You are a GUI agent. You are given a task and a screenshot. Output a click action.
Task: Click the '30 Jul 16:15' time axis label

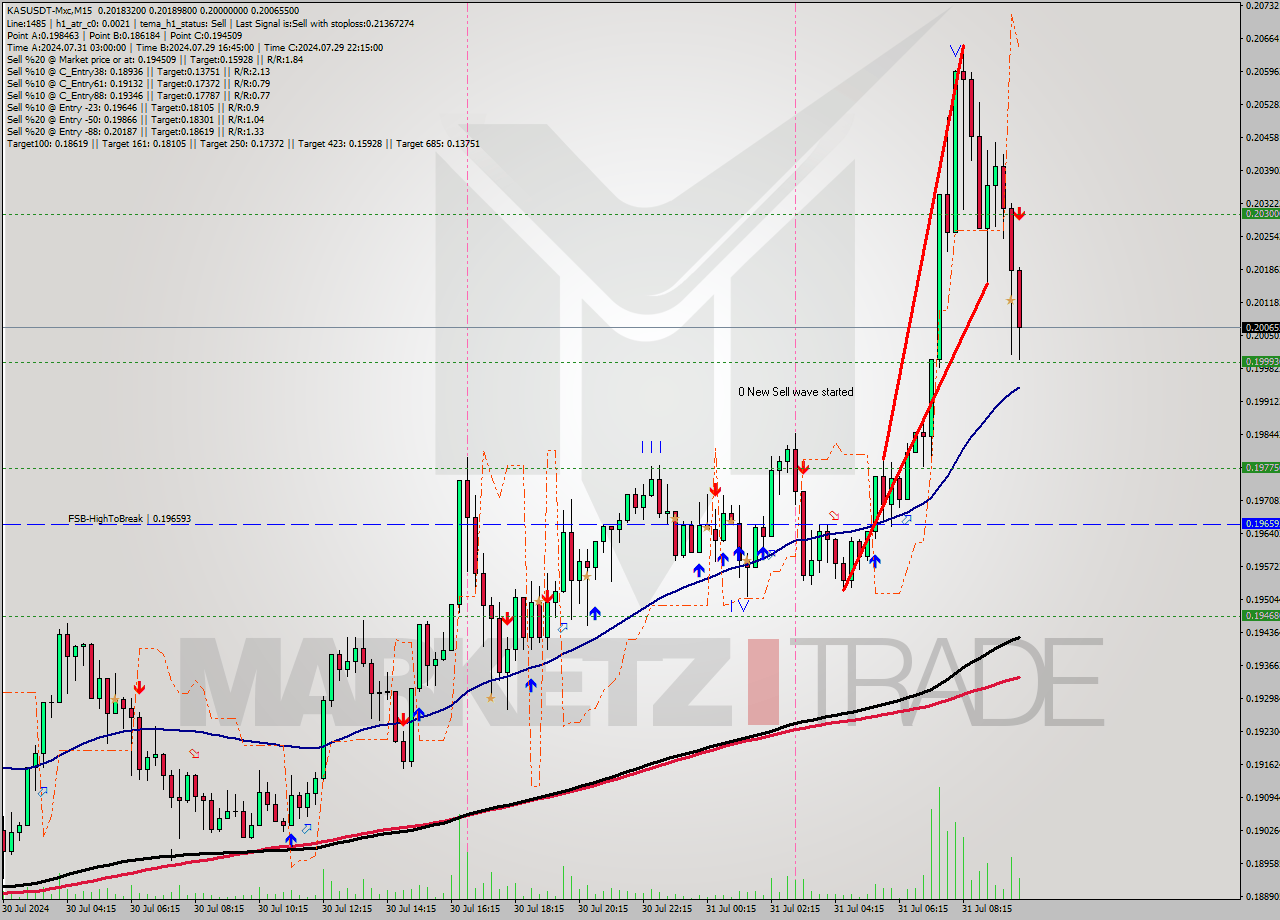click(x=475, y=910)
